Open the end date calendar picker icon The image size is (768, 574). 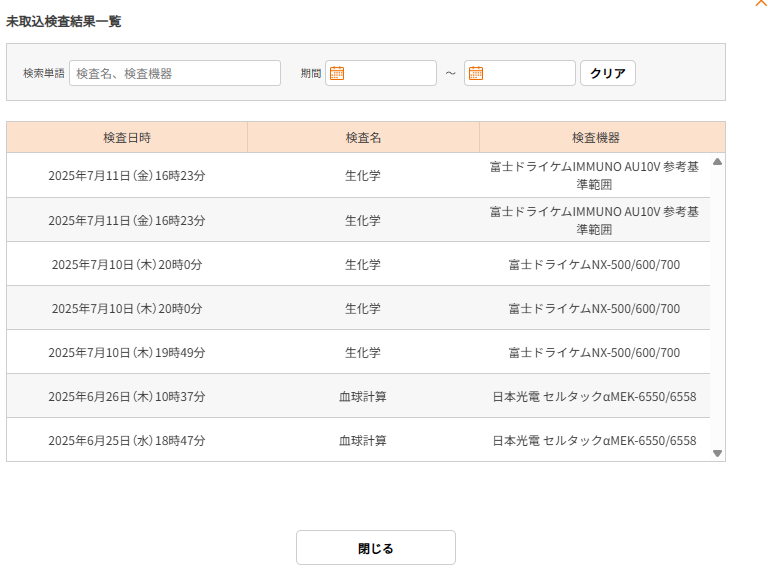(476, 73)
